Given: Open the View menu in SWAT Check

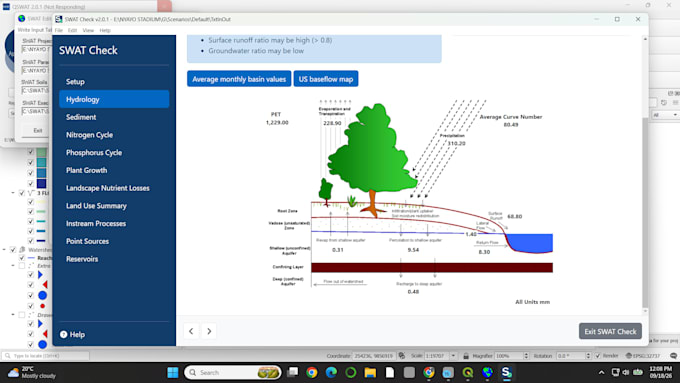Looking at the screenshot, I should (x=88, y=30).
